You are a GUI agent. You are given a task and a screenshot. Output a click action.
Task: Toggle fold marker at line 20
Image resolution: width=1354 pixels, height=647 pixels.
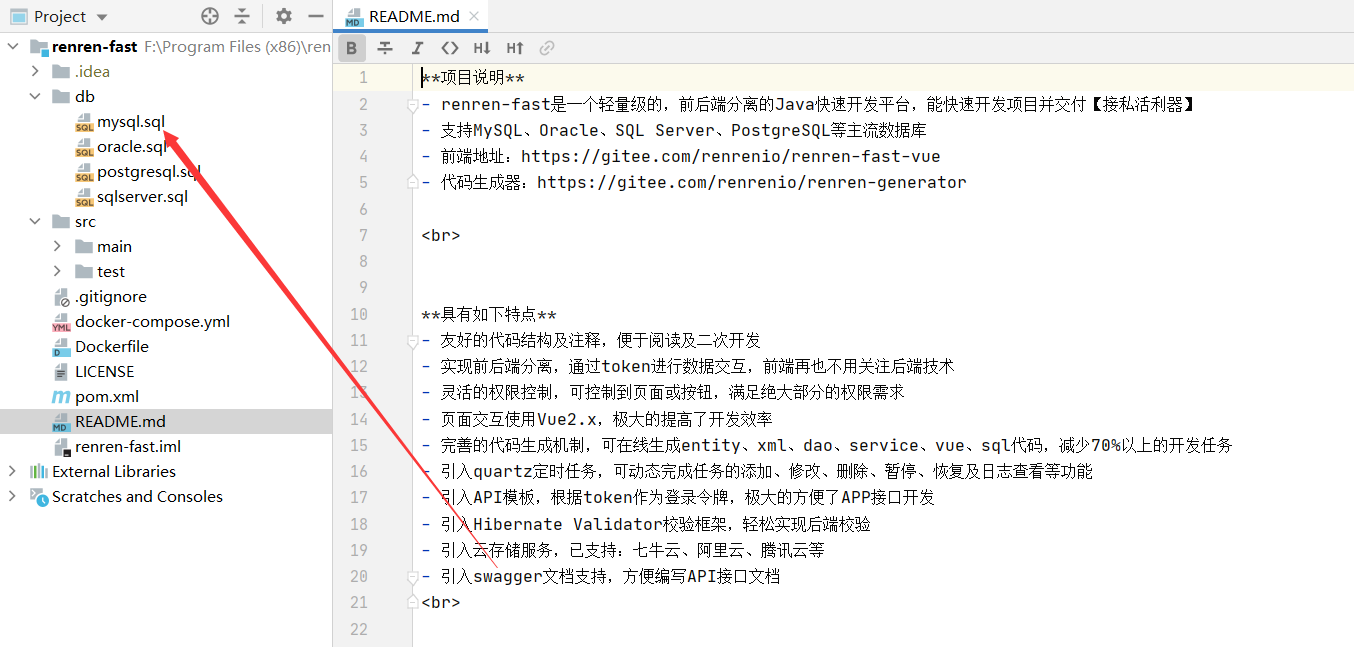(x=411, y=577)
